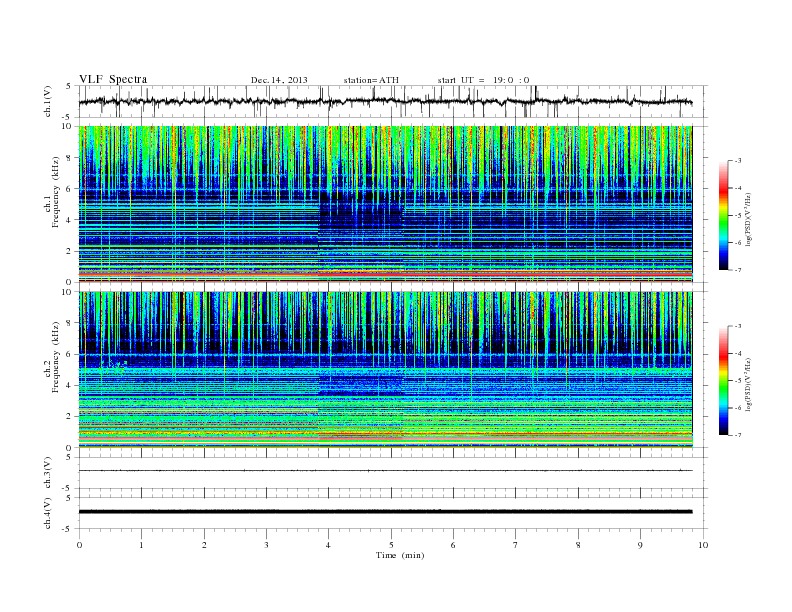Click the "-5" tick on ch.2 color bar

(x=737, y=381)
